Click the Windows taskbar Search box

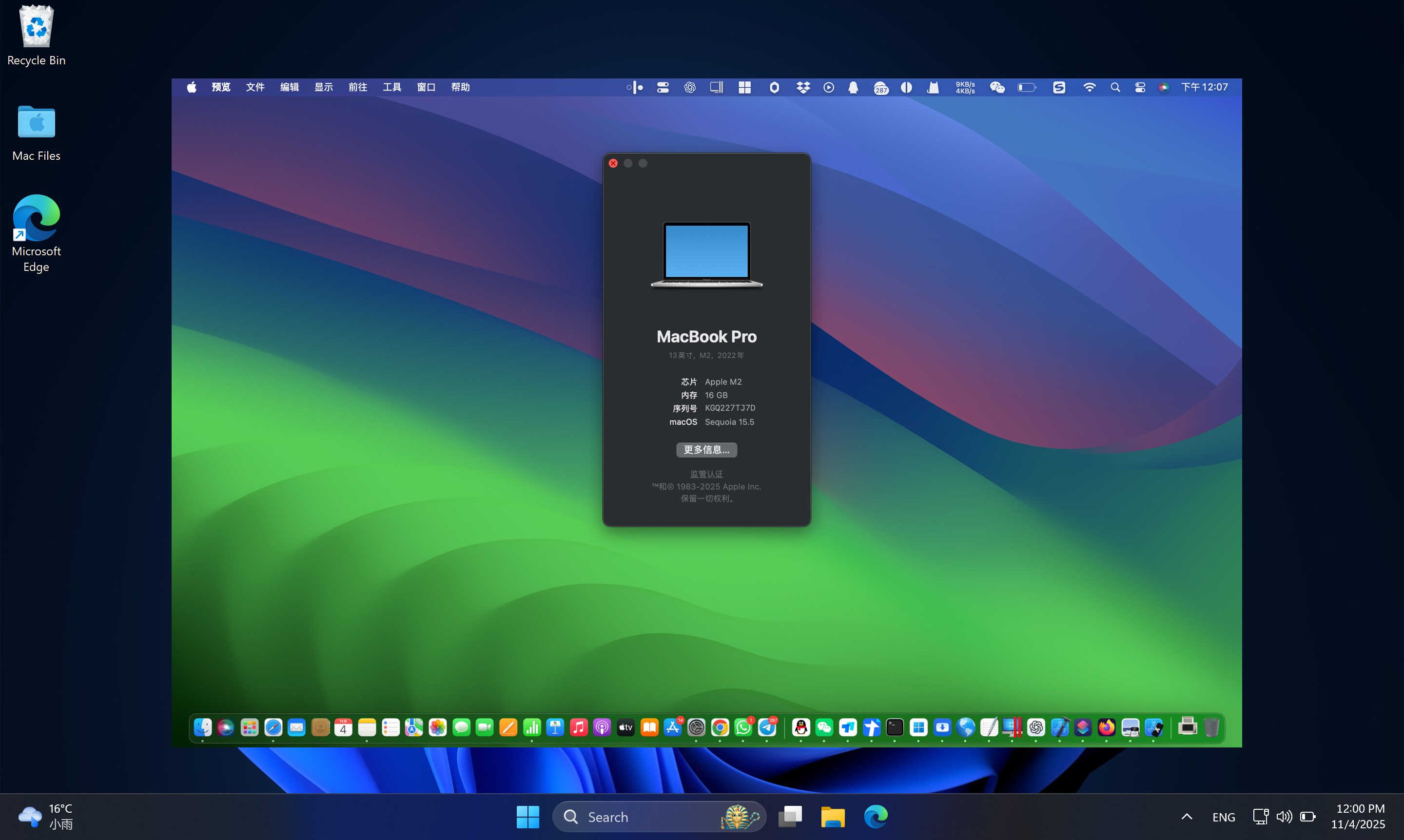(x=659, y=817)
